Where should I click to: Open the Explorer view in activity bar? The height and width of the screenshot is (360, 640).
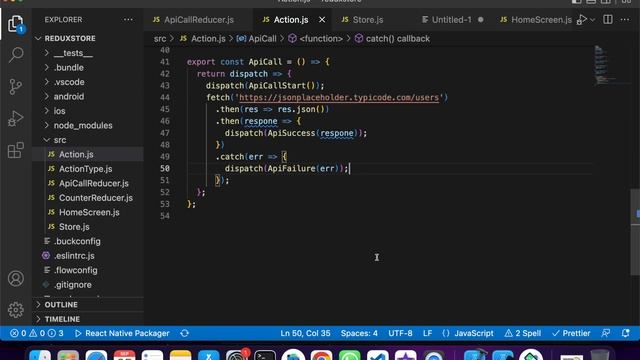16,24
